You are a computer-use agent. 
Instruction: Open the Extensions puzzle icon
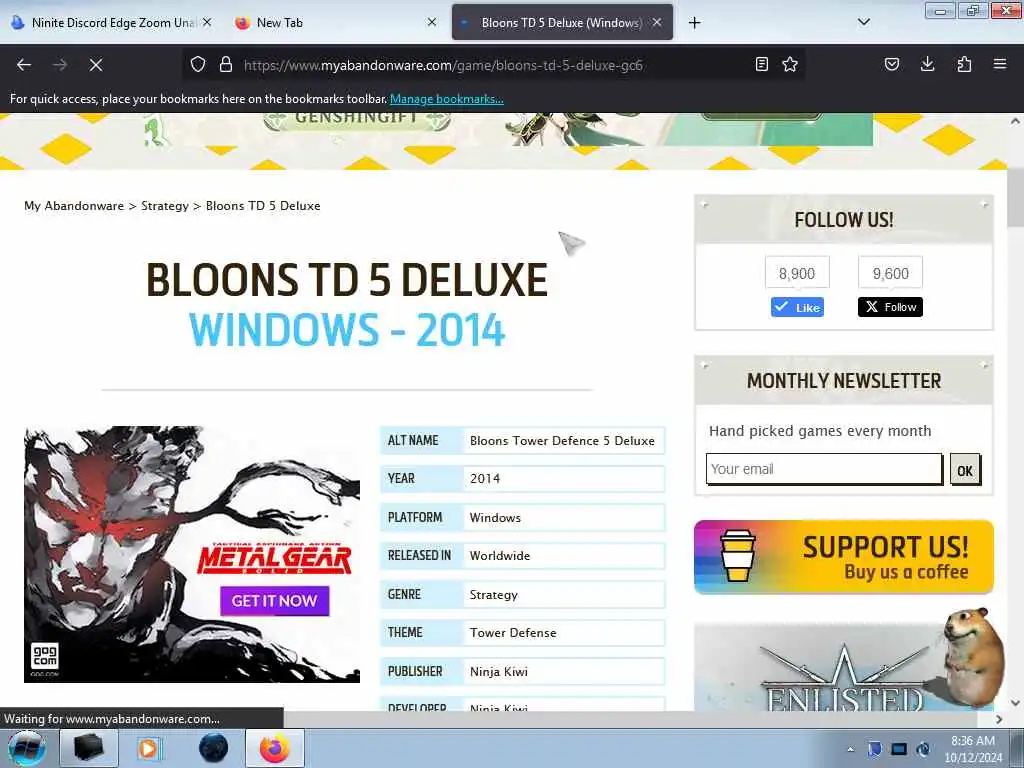(964, 64)
